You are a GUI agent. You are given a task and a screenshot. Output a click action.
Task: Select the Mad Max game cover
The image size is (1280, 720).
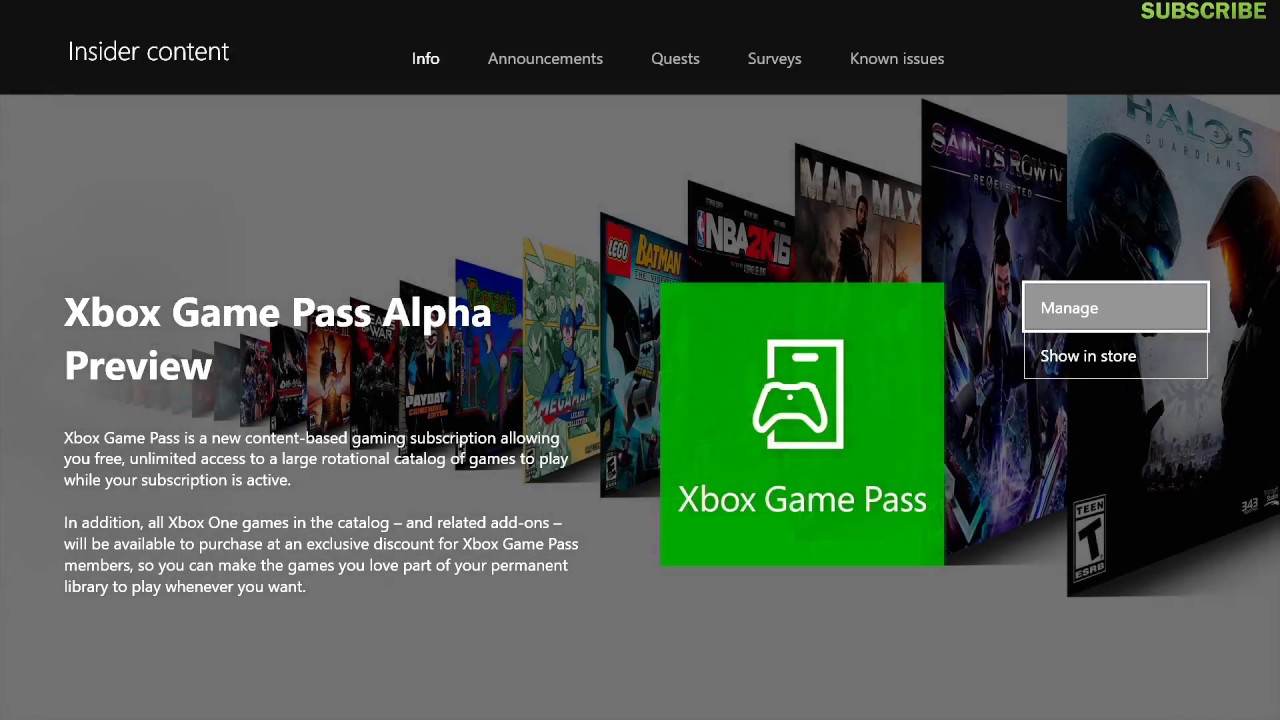[x=857, y=212]
